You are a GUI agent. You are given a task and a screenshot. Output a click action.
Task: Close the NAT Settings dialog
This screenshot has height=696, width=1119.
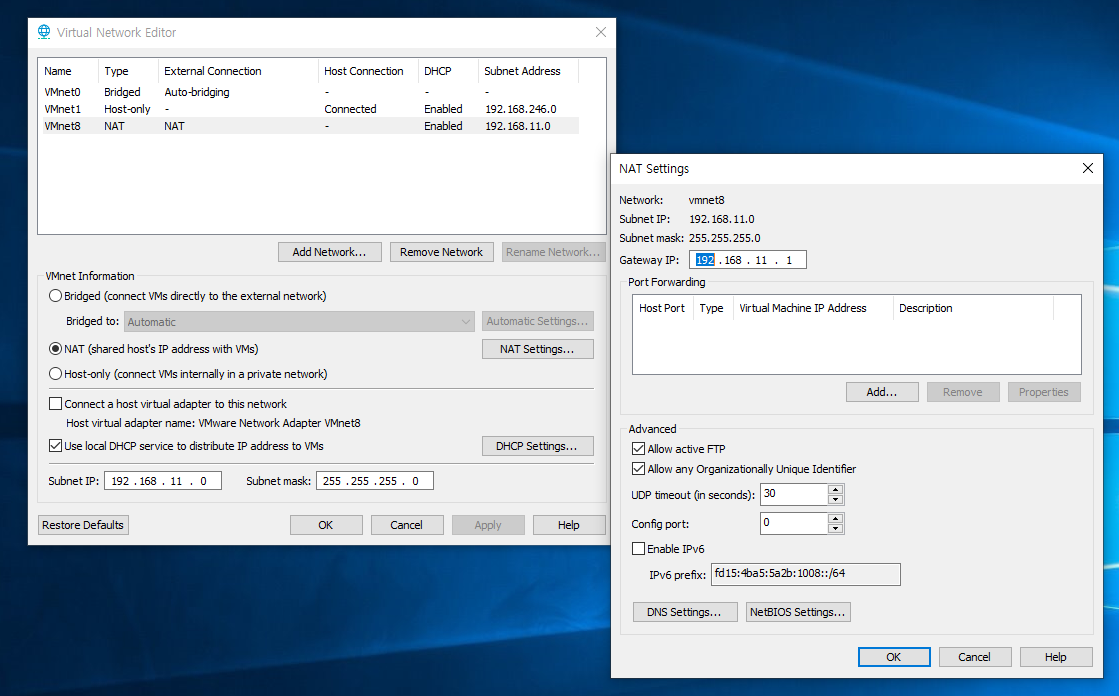(x=1088, y=168)
